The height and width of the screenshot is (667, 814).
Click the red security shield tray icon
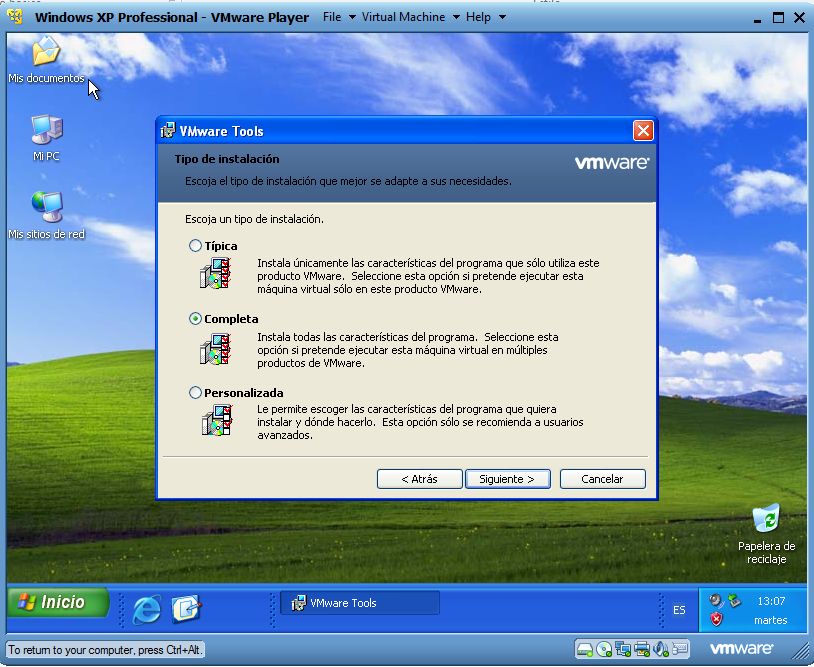(716, 619)
